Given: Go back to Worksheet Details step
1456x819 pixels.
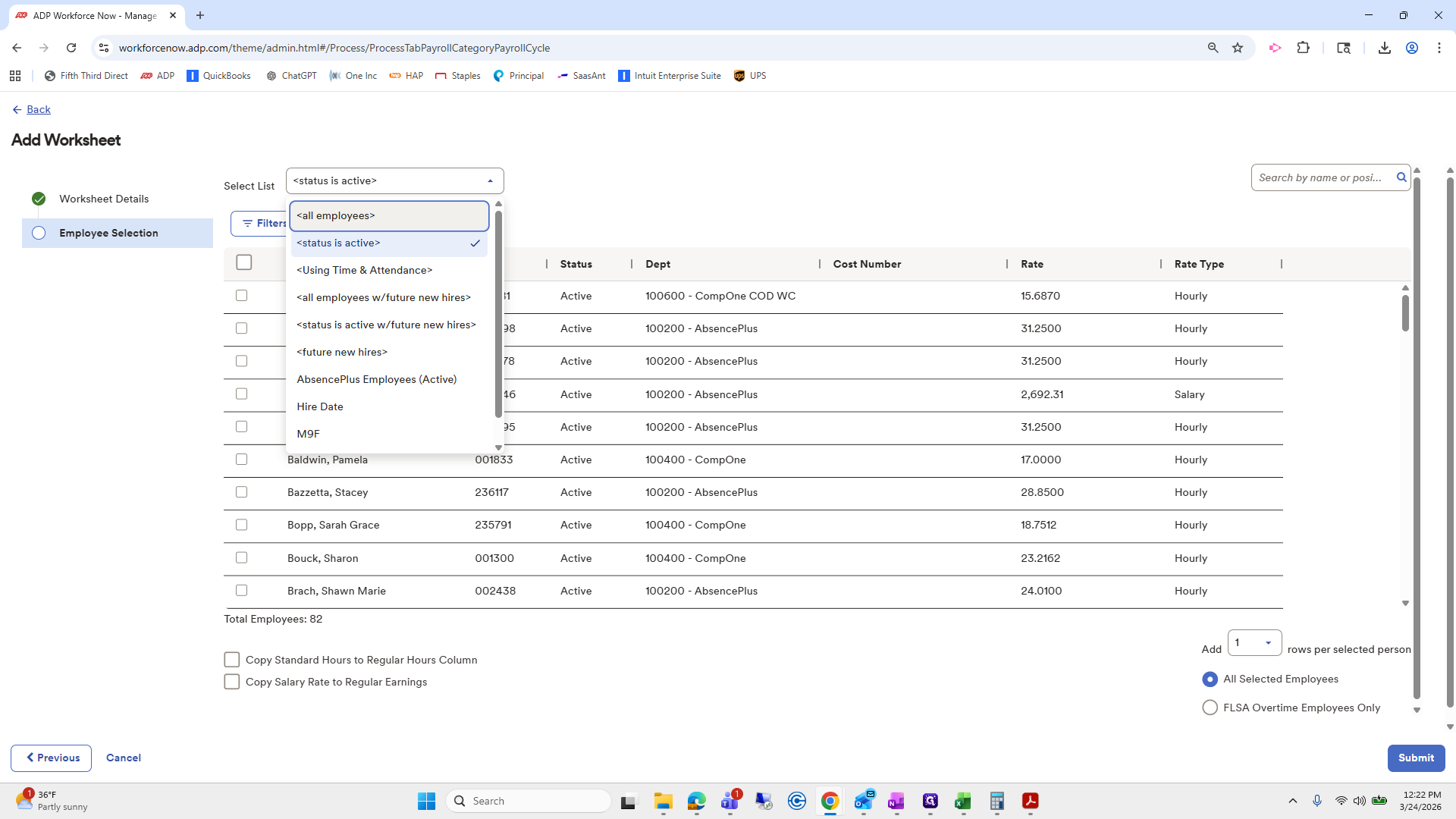Looking at the screenshot, I should tap(105, 199).
